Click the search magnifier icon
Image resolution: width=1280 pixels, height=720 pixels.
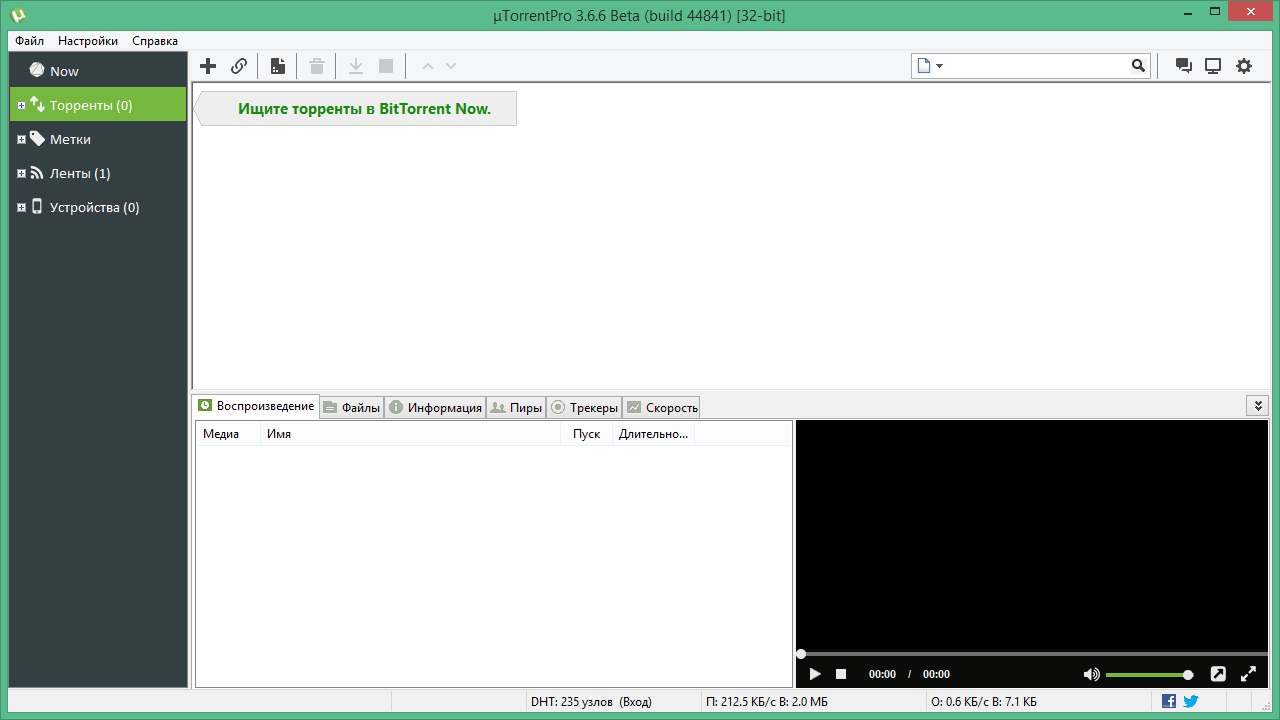1139,65
